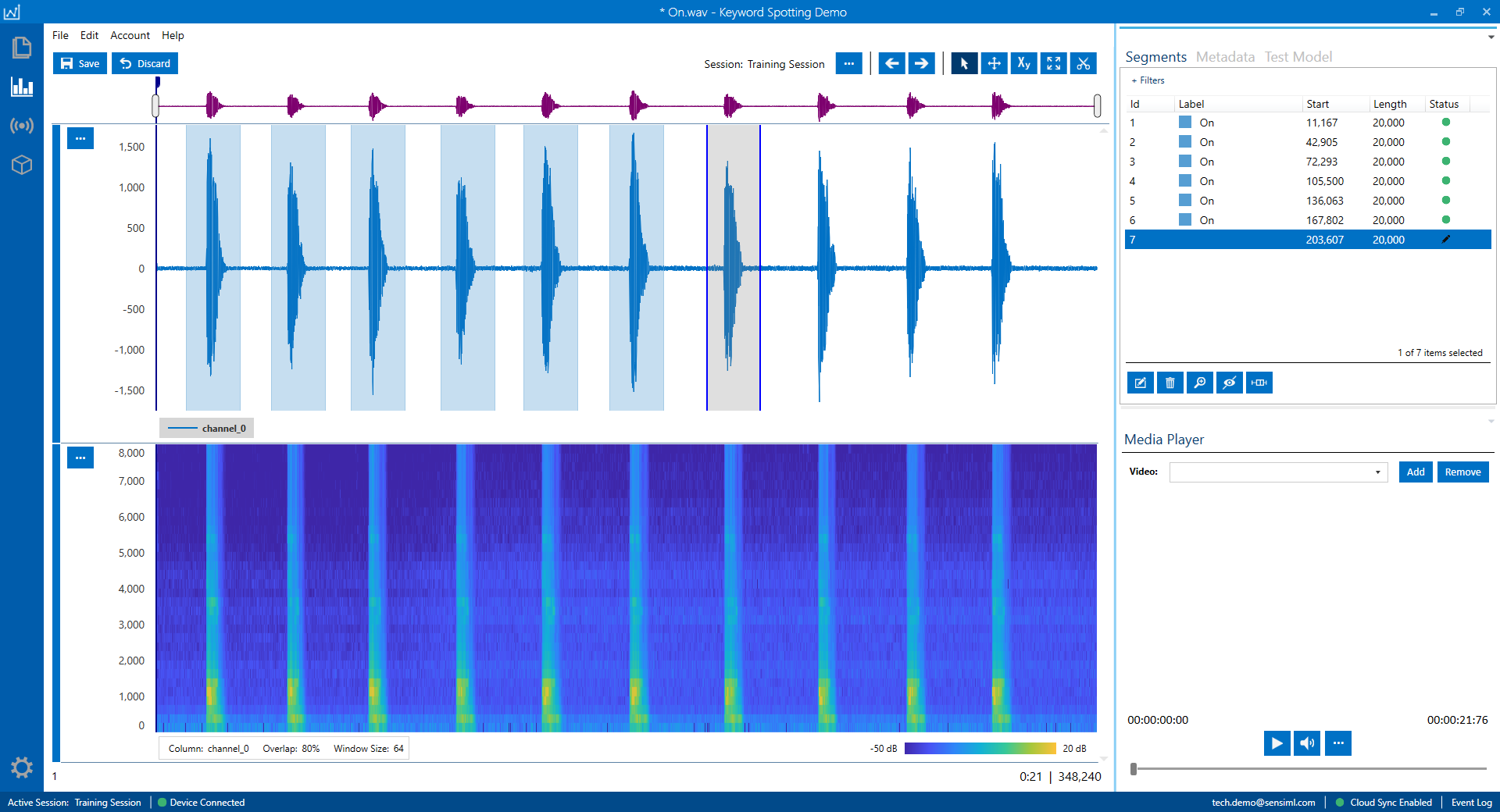This screenshot has width=1500, height=812.
Task: Click the edit segment label icon
Action: (1141, 383)
